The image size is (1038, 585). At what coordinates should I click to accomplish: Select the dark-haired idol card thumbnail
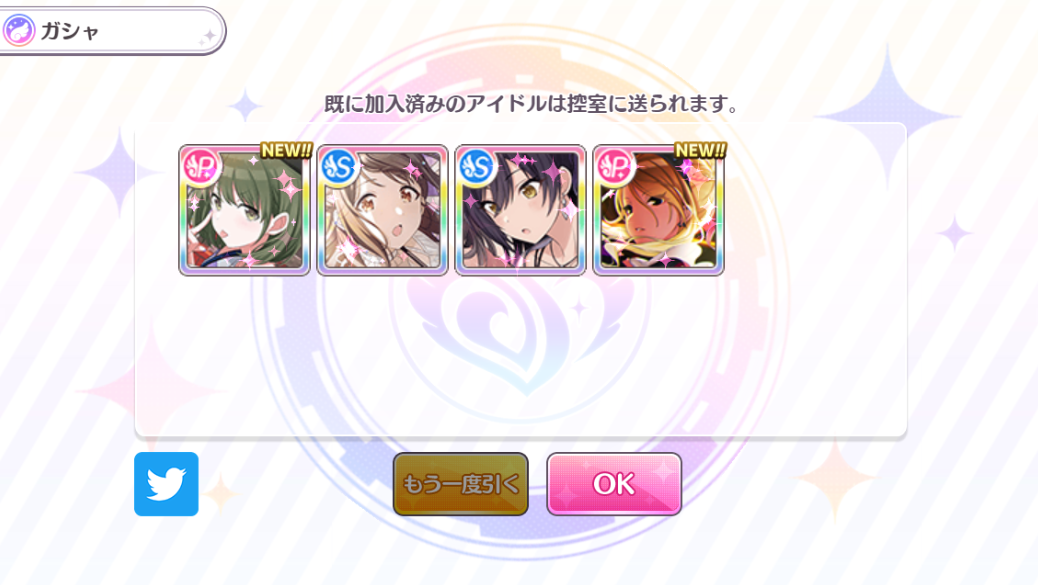pyautogui.click(x=520, y=210)
